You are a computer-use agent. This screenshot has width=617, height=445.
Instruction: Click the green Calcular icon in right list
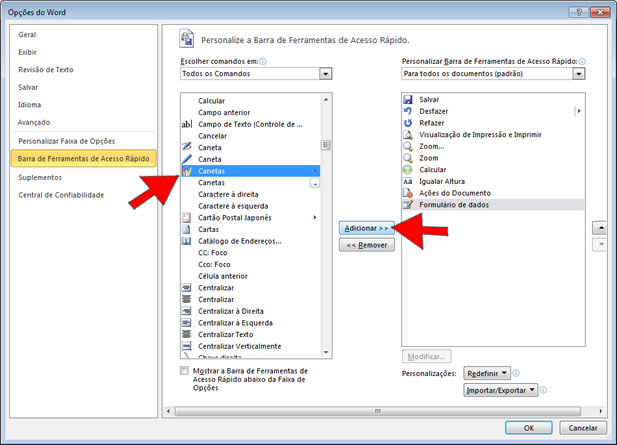click(408, 170)
